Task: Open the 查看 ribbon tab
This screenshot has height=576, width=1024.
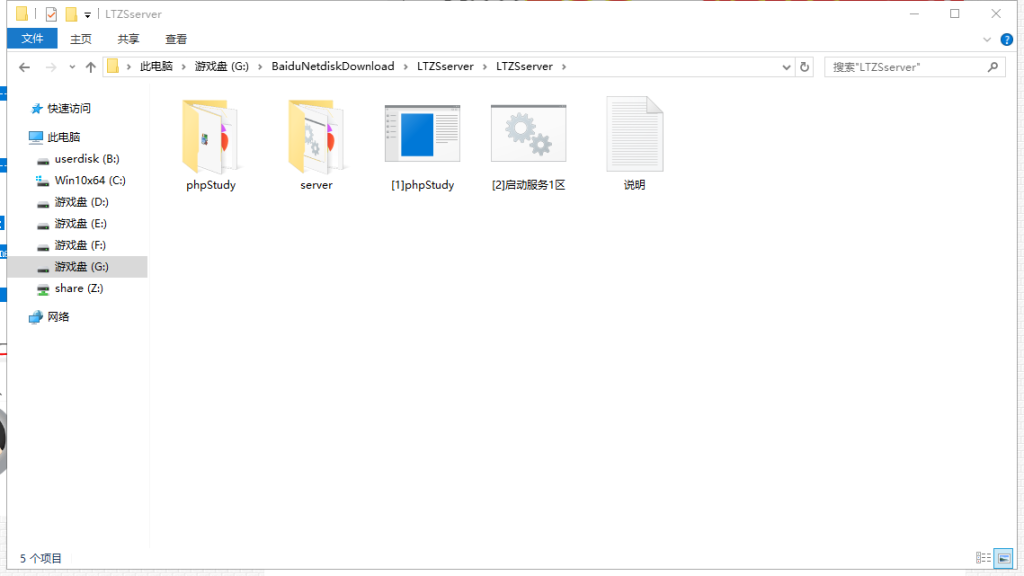Action: (176, 39)
